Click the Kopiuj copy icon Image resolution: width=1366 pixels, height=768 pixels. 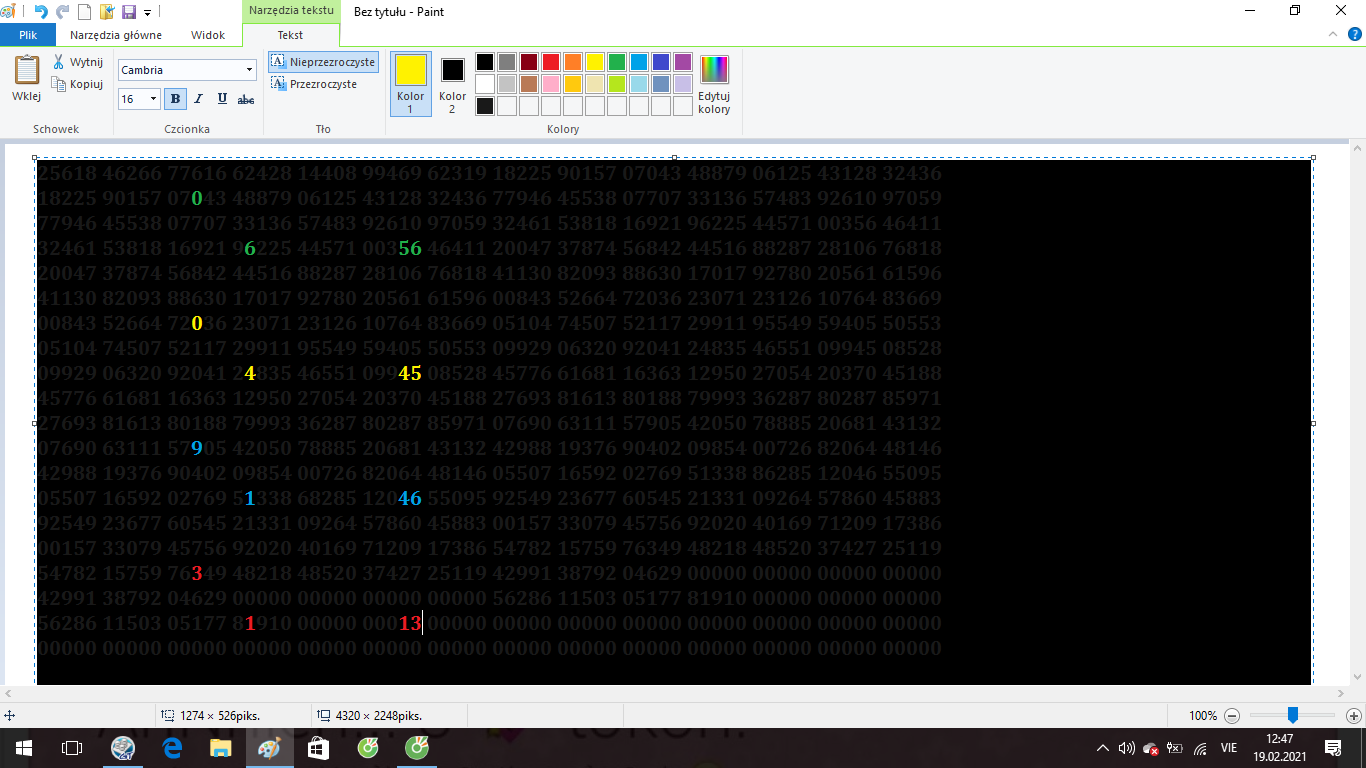tap(59, 84)
